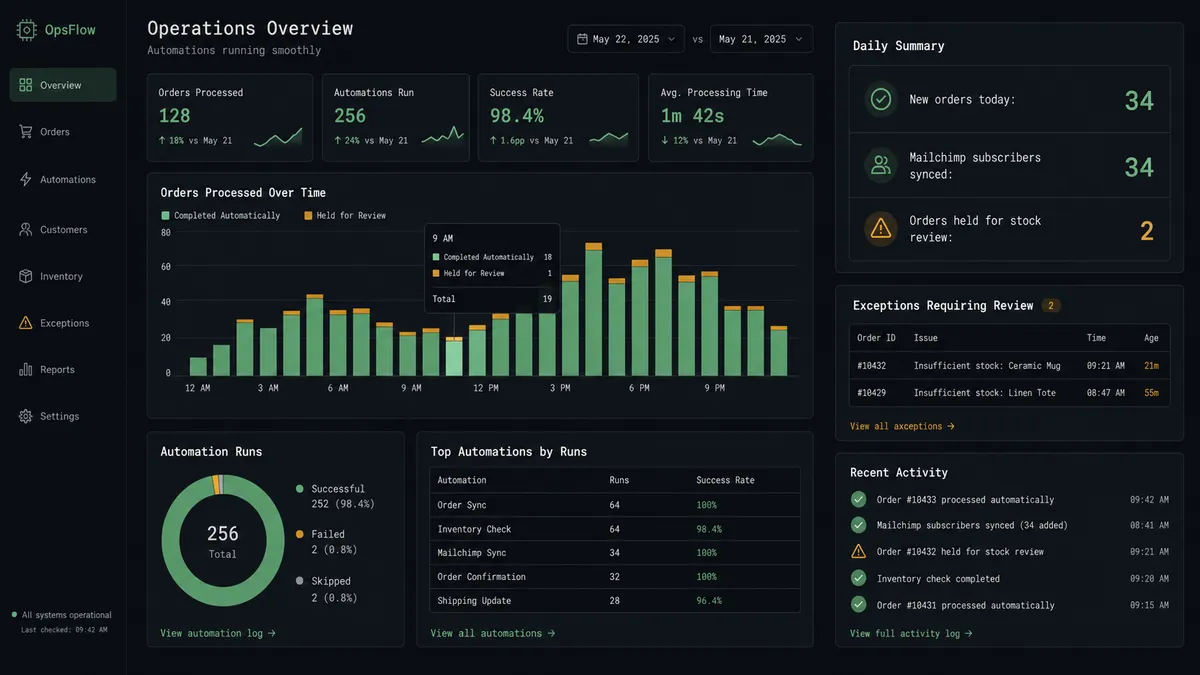This screenshot has height=675, width=1200.
Task: Toggle Held for Review legend swatch
Action: pos(308,216)
